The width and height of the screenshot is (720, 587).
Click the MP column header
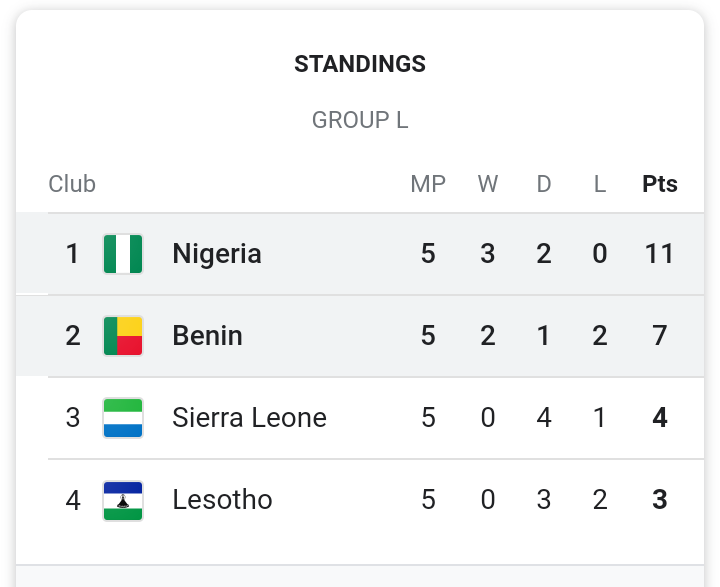pos(428,184)
